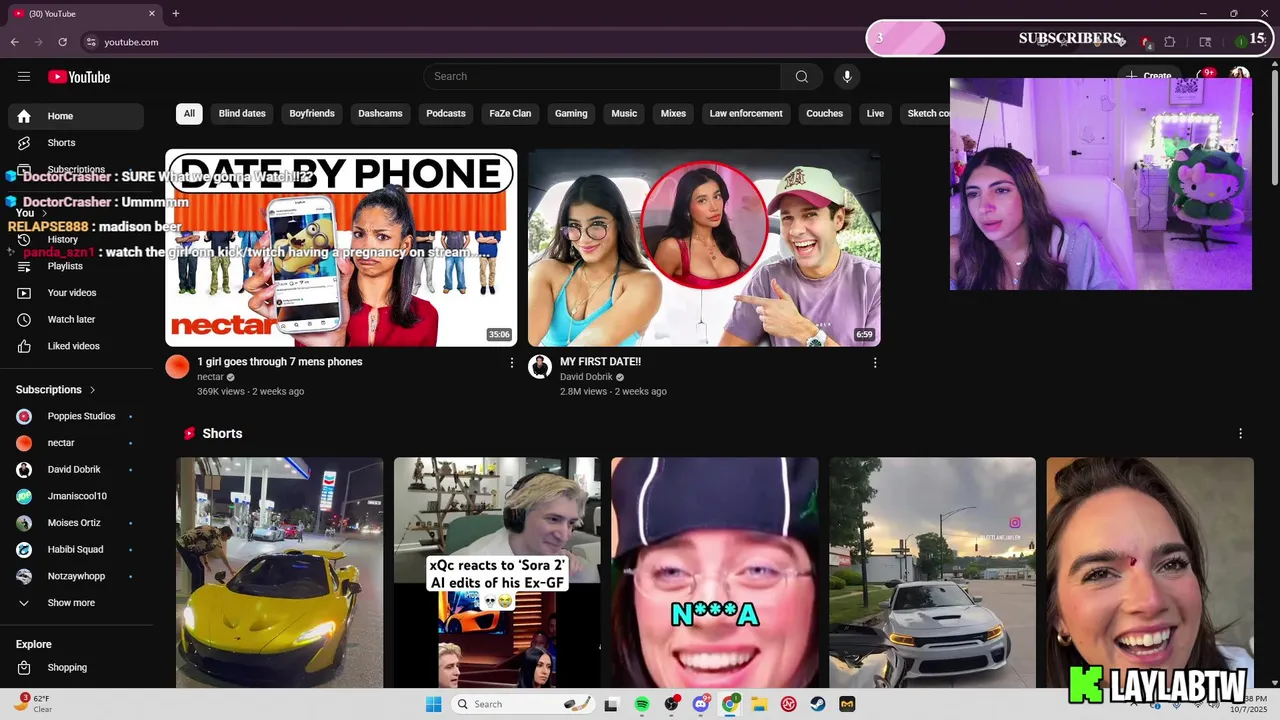View site information icon in the address bar
Image resolution: width=1280 pixels, height=720 pixels.
(x=91, y=42)
